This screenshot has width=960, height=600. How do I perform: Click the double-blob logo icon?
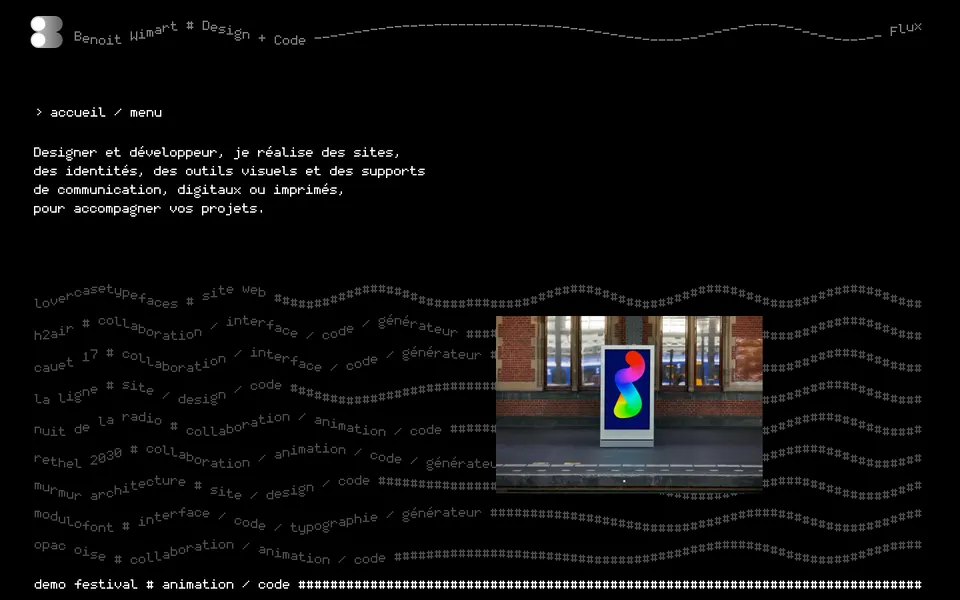coord(47,32)
